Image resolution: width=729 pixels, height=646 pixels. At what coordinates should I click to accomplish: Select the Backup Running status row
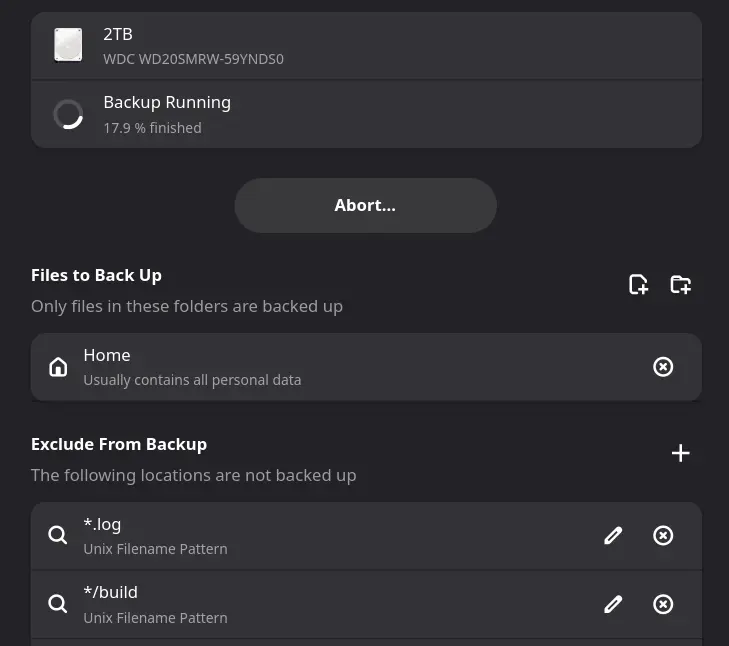366,114
